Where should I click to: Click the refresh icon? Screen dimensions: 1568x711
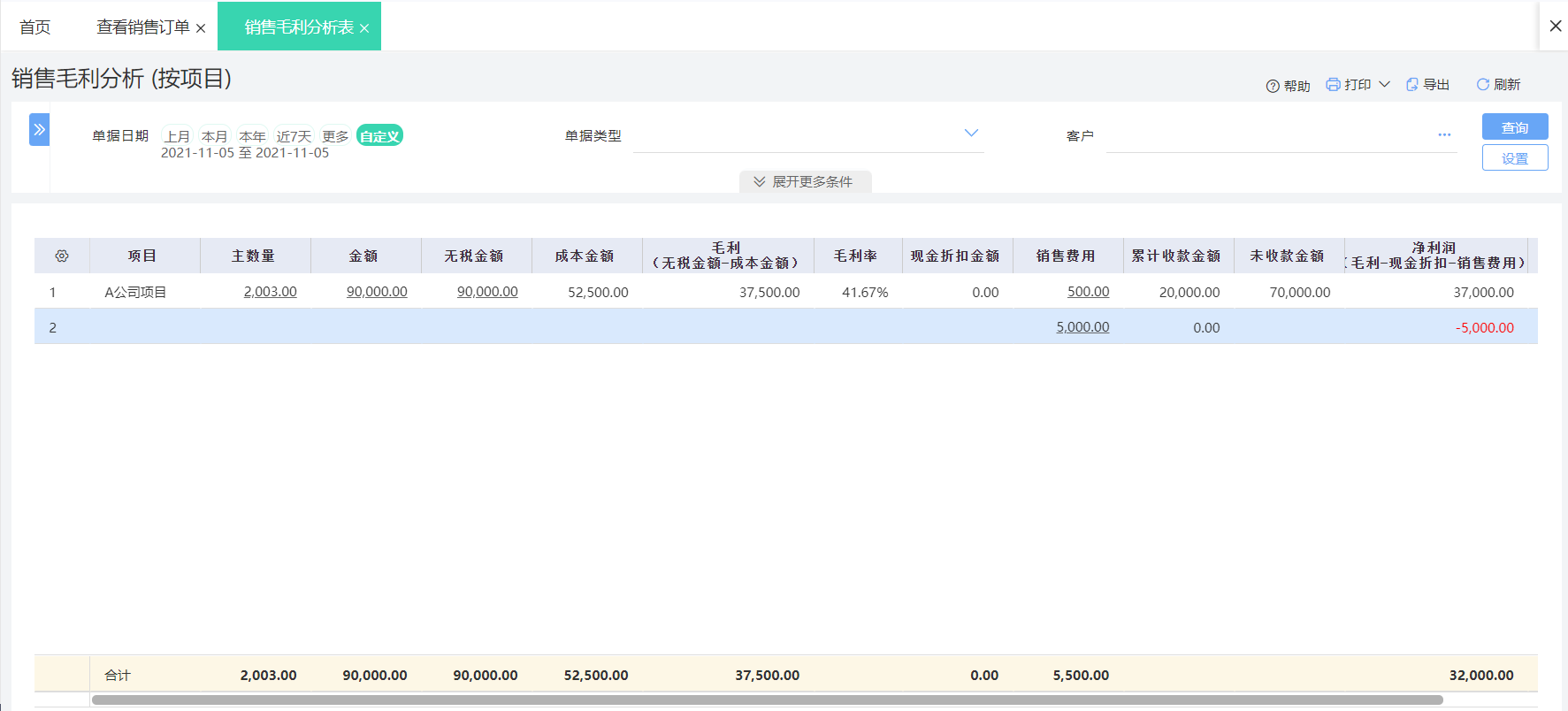point(1483,85)
